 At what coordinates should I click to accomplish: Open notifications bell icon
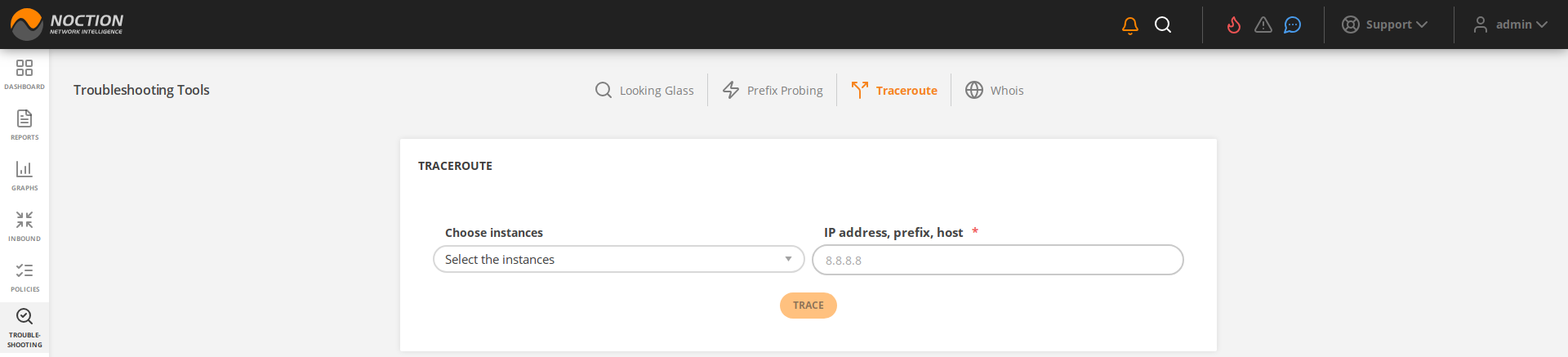[1130, 25]
